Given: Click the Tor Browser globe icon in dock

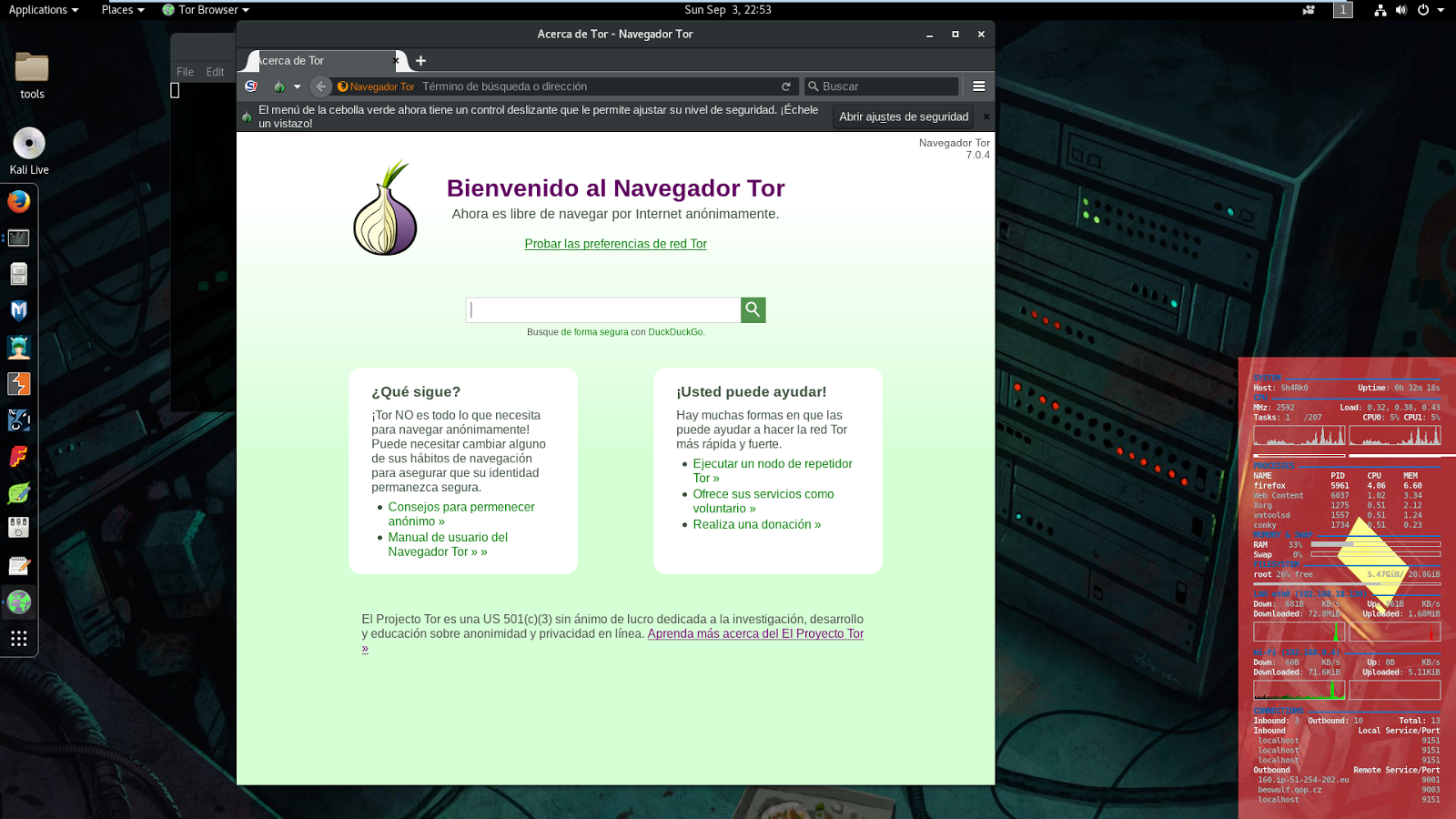Looking at the screenshot, I should pyautogui.click(x=19, y=602).
